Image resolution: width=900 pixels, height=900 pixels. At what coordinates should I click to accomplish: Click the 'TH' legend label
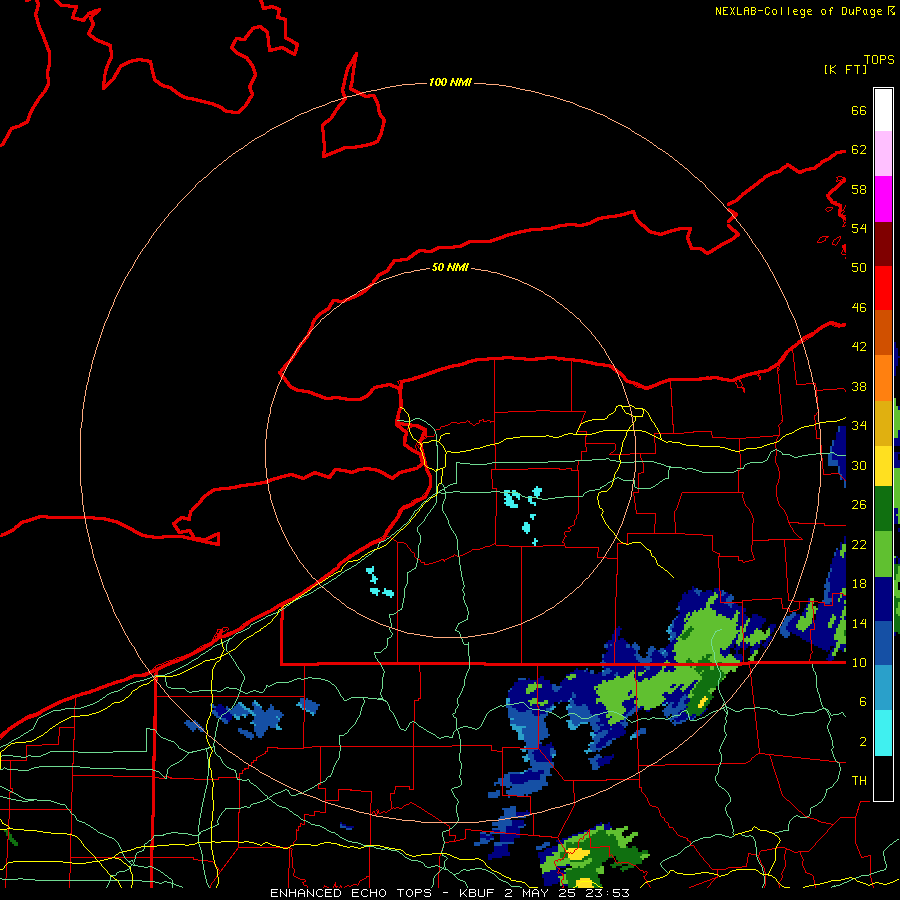[859, 781]
